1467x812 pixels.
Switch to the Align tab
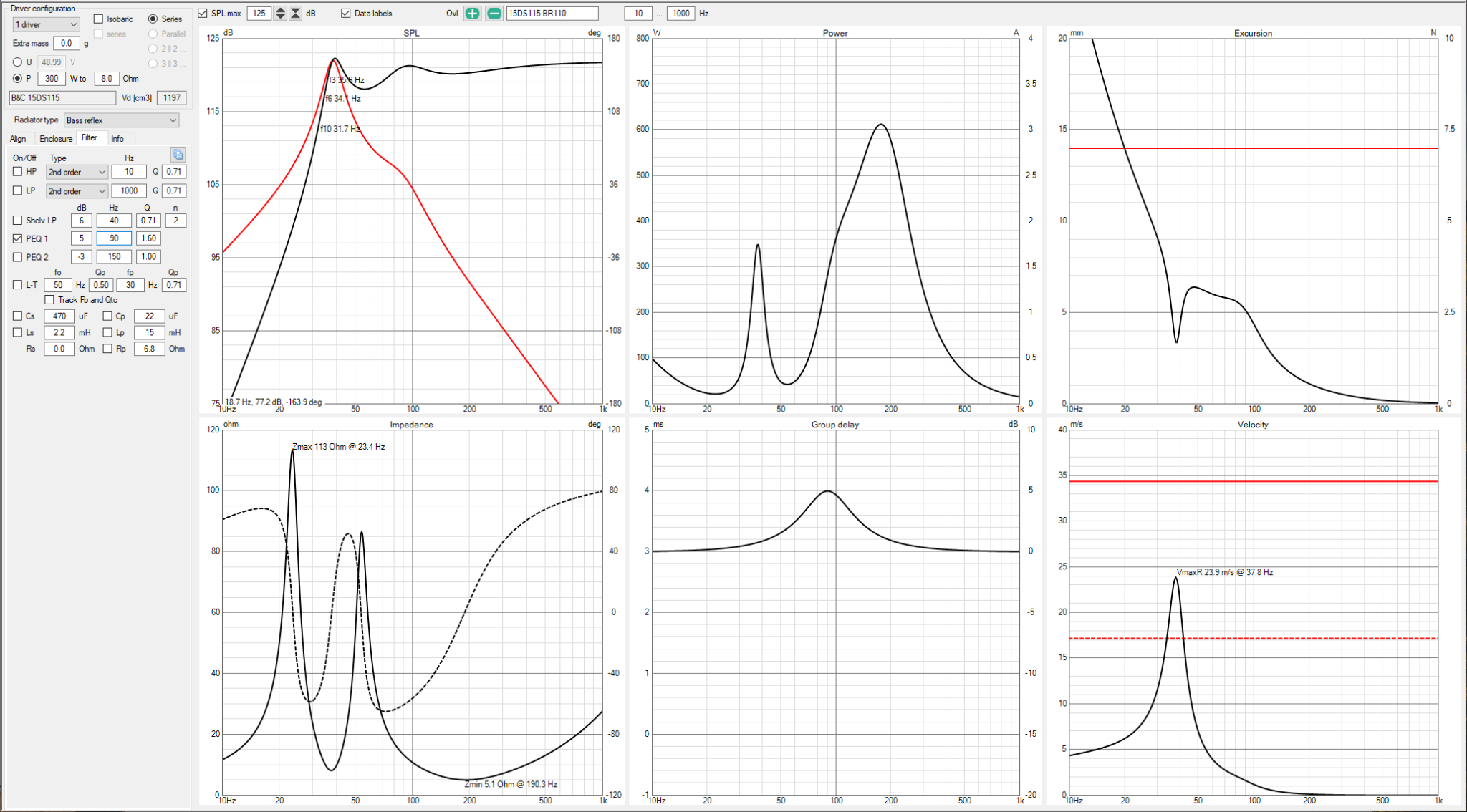point(18,139)
